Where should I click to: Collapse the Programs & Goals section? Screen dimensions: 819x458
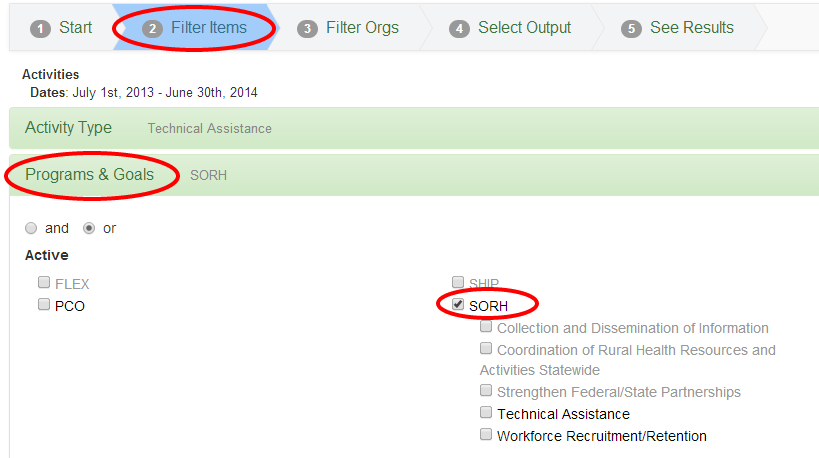(x=89, y=174)
